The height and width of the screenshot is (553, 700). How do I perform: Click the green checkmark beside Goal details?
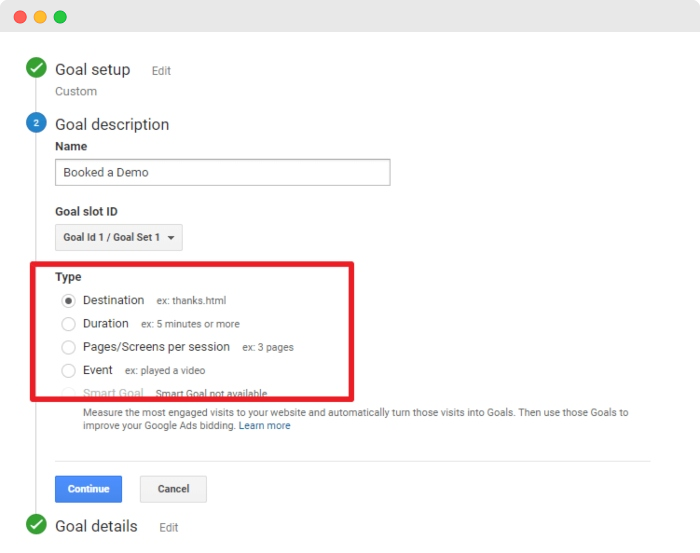pyautogui.click(x=37, y=525)
